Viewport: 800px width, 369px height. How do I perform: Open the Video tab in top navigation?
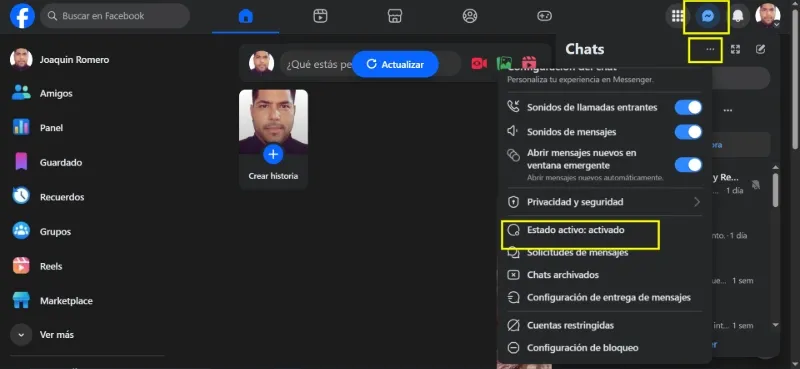[320, 16]
